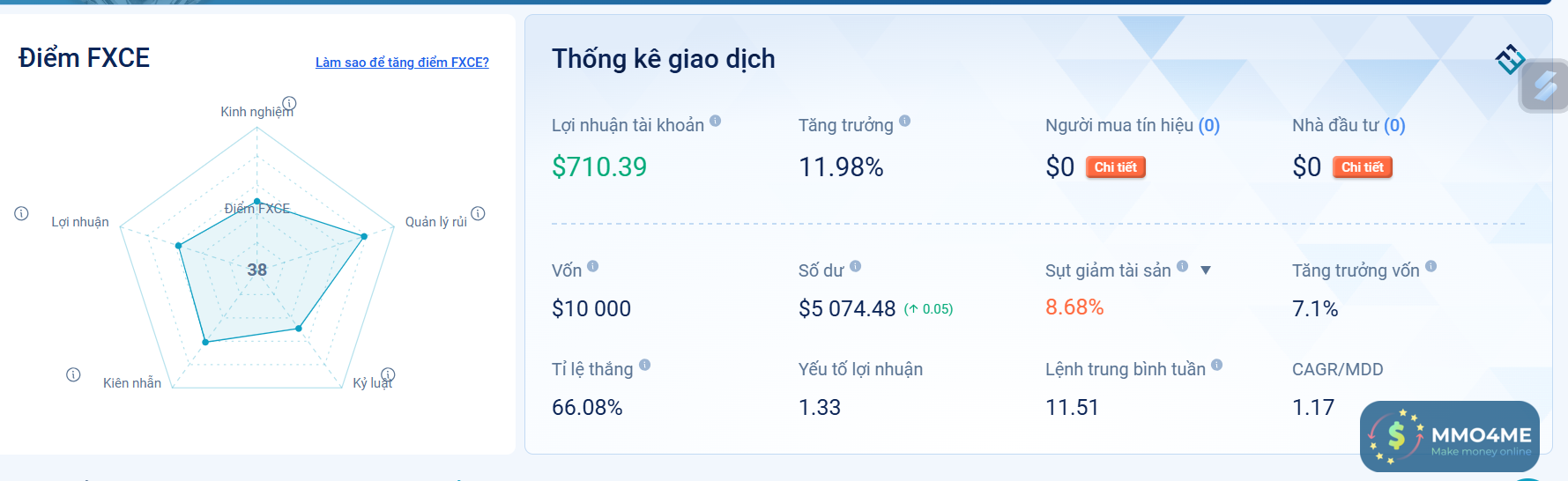This screenshot has width=1568, height=481.
Task: Open the floating gray side widget icon
Action: pos(1544,86)
